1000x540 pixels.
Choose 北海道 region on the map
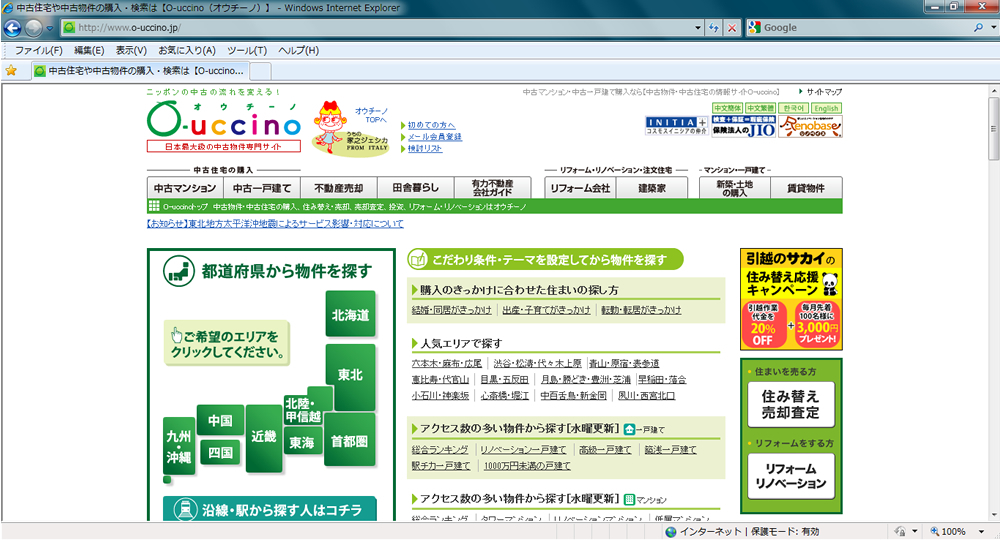(x=350, y=314)
